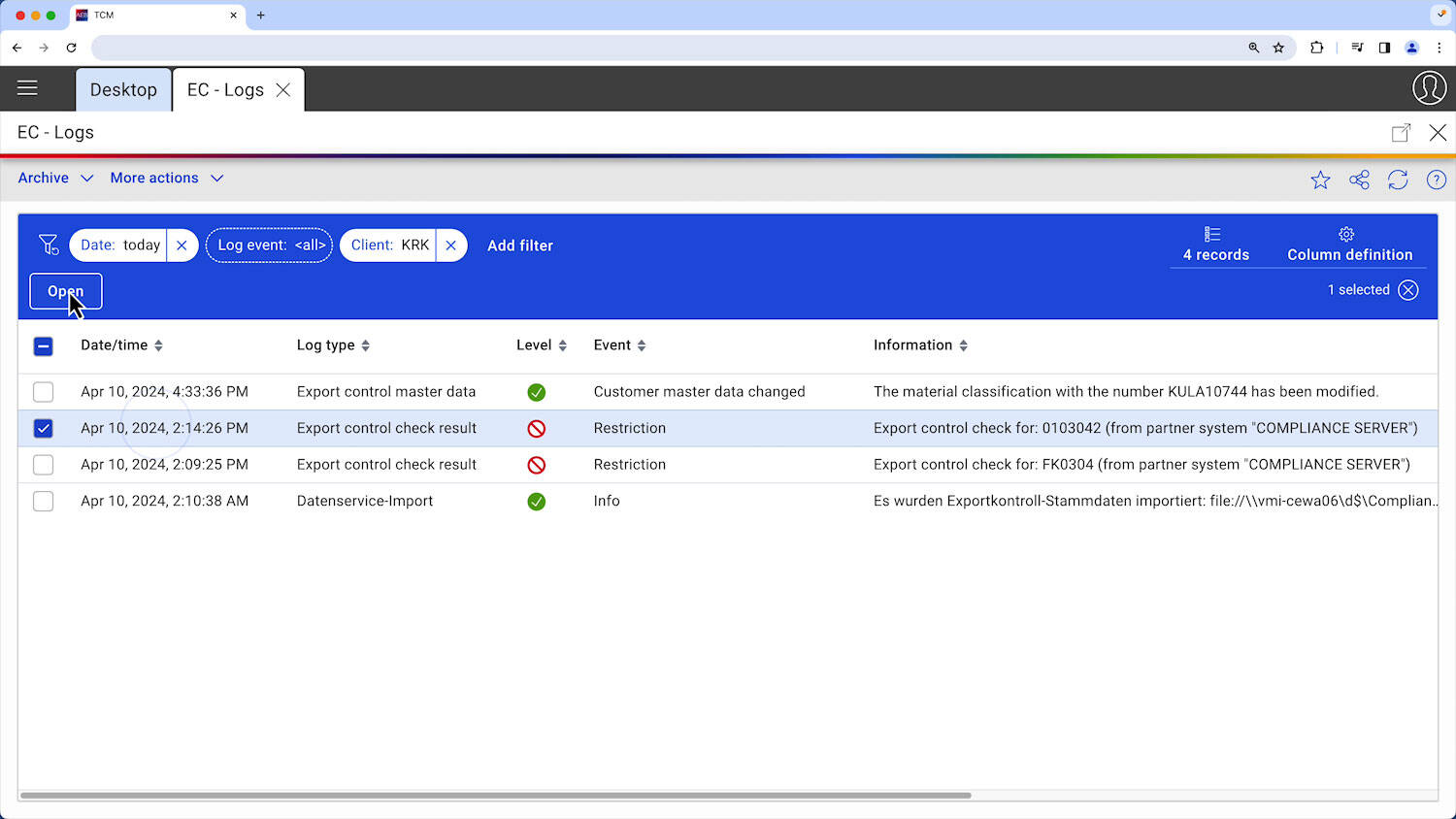Switch to the Desktop tab
The image size is (1456, 819).
(x=123, y=90)
